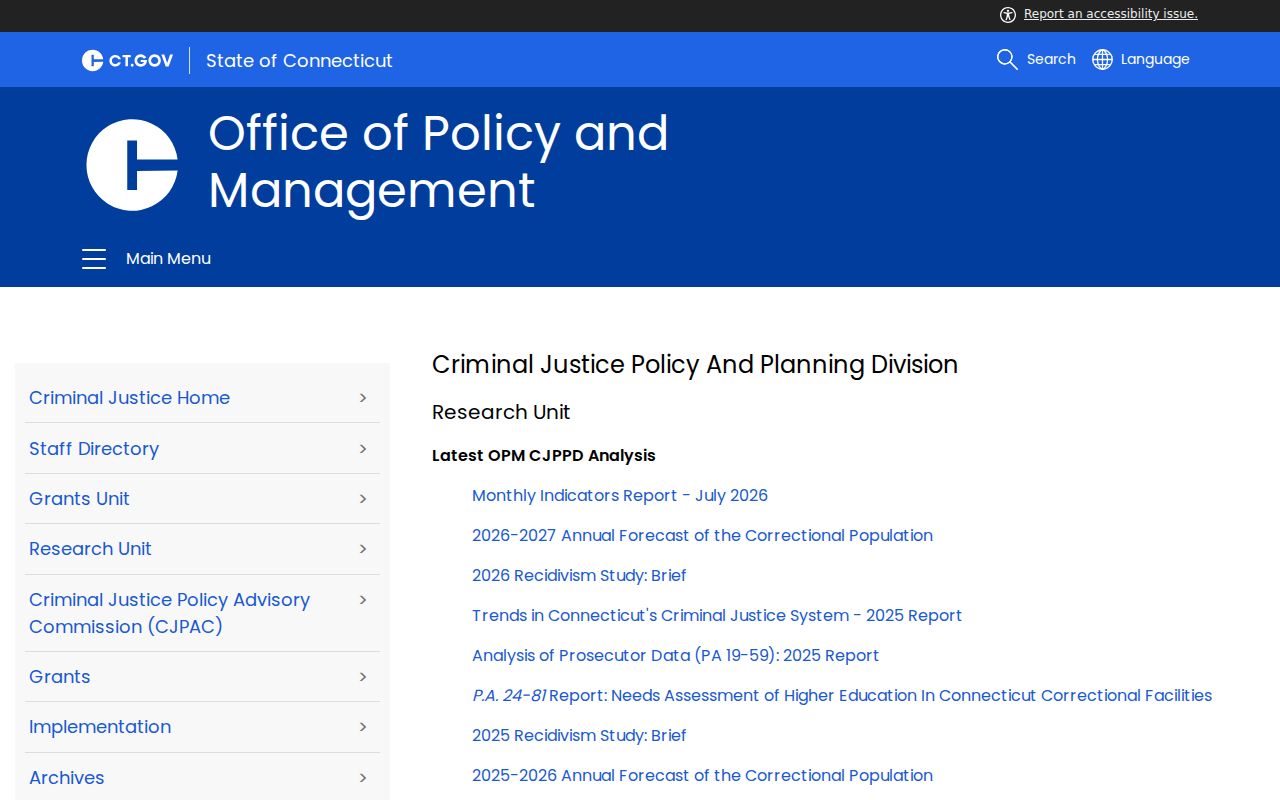1280x800 pixels.
Task: Open Monthly Indicators Report - July 2026
Action: tap(620, 495)
